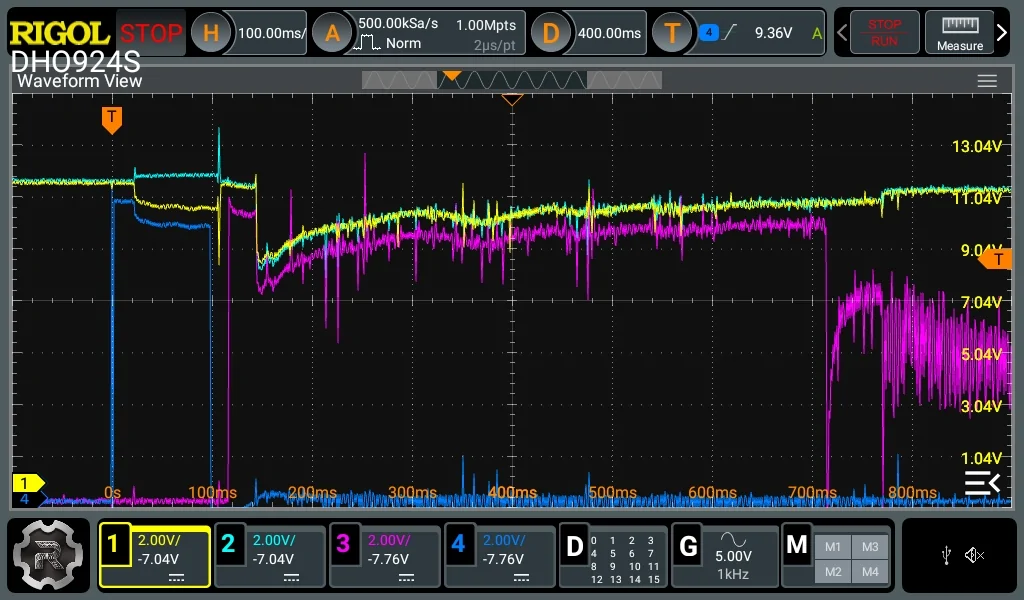Tap the 400ms time axis label

(x=512, y=492)
